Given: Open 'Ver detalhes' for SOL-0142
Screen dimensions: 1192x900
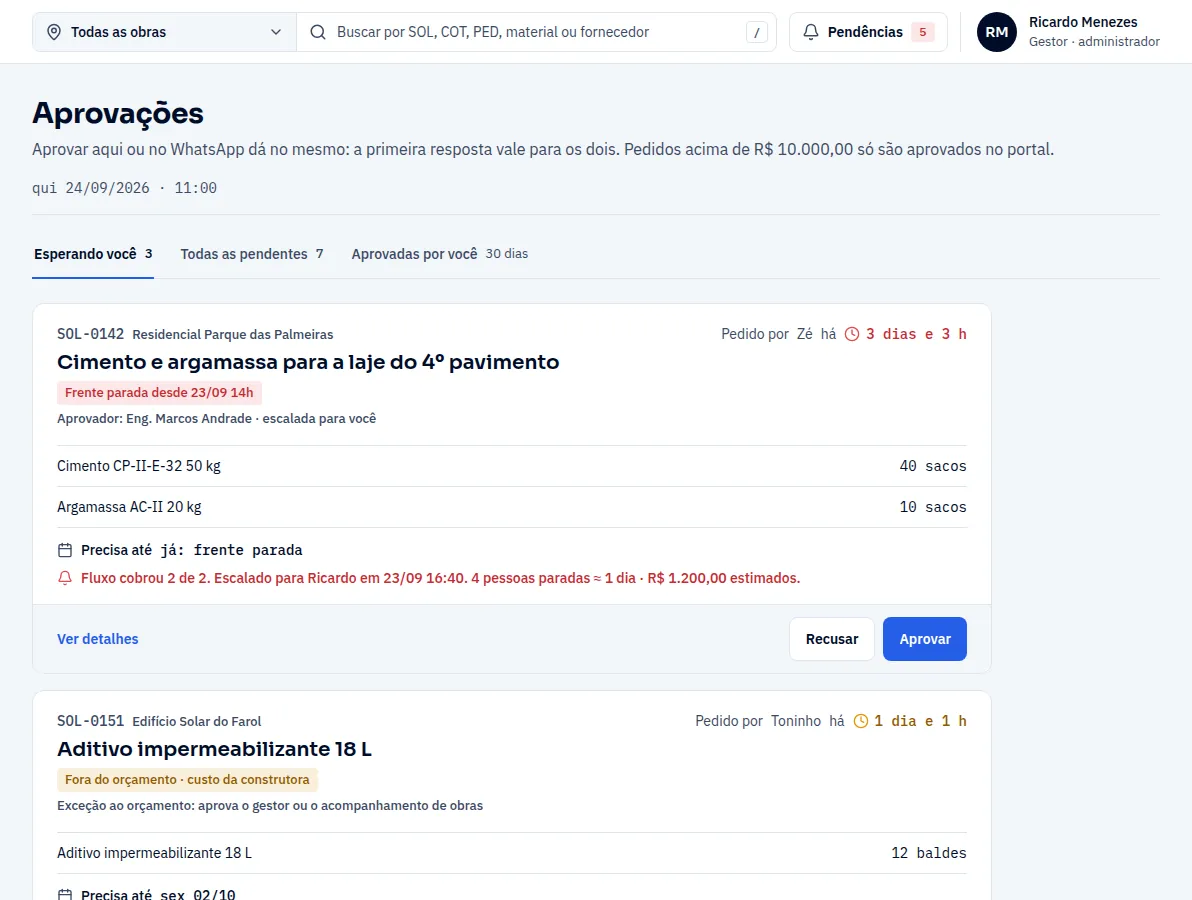Looking at the screenshot, I should pyautogui.click(x=97, y=639).
